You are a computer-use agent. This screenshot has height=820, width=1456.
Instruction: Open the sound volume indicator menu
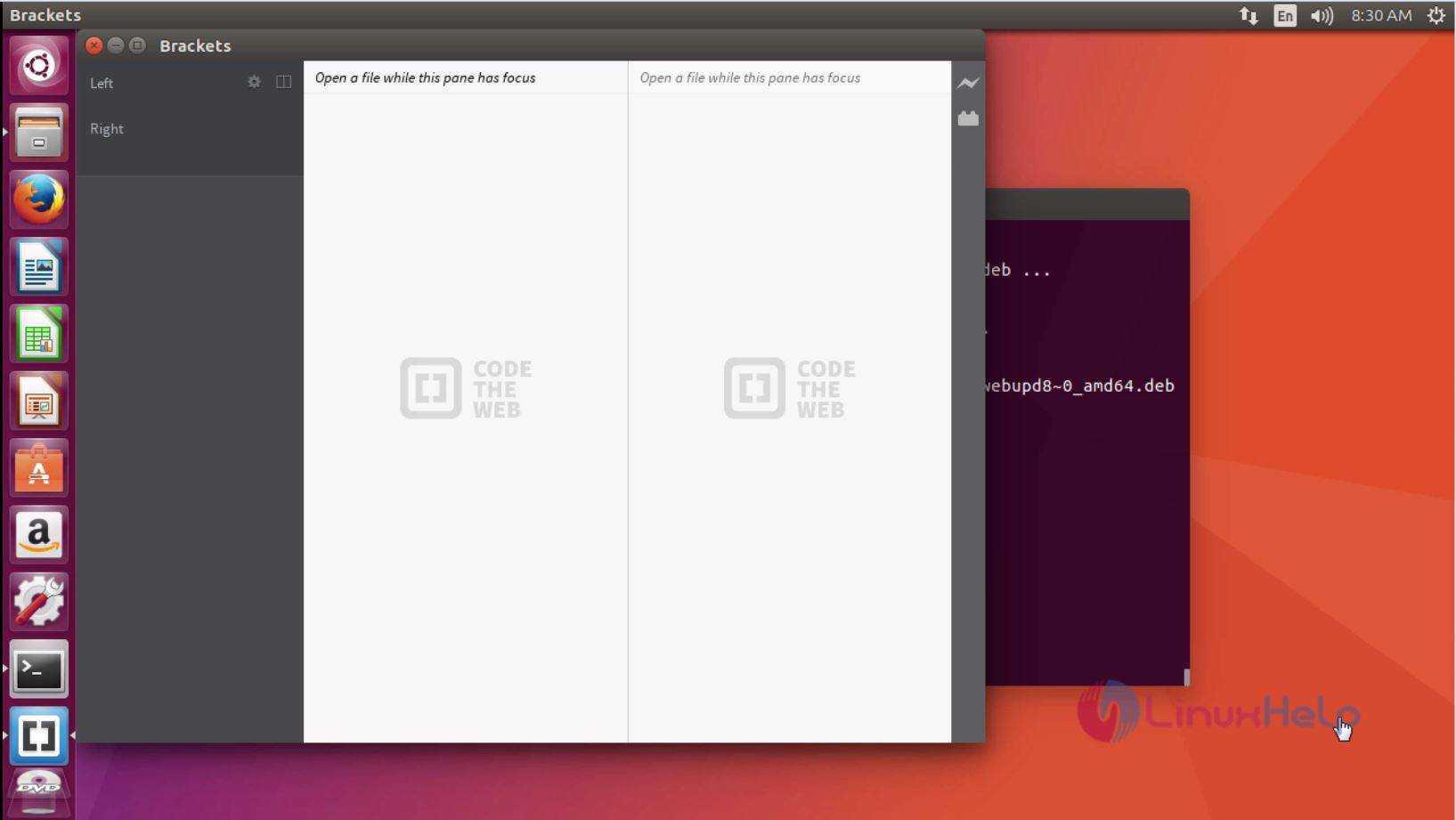[1322, 15]
